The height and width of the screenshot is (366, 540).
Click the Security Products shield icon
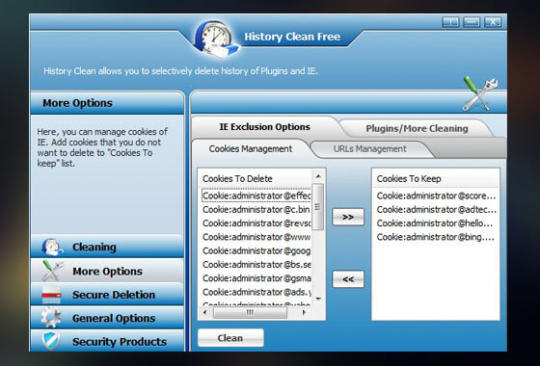tap(51, 341)
